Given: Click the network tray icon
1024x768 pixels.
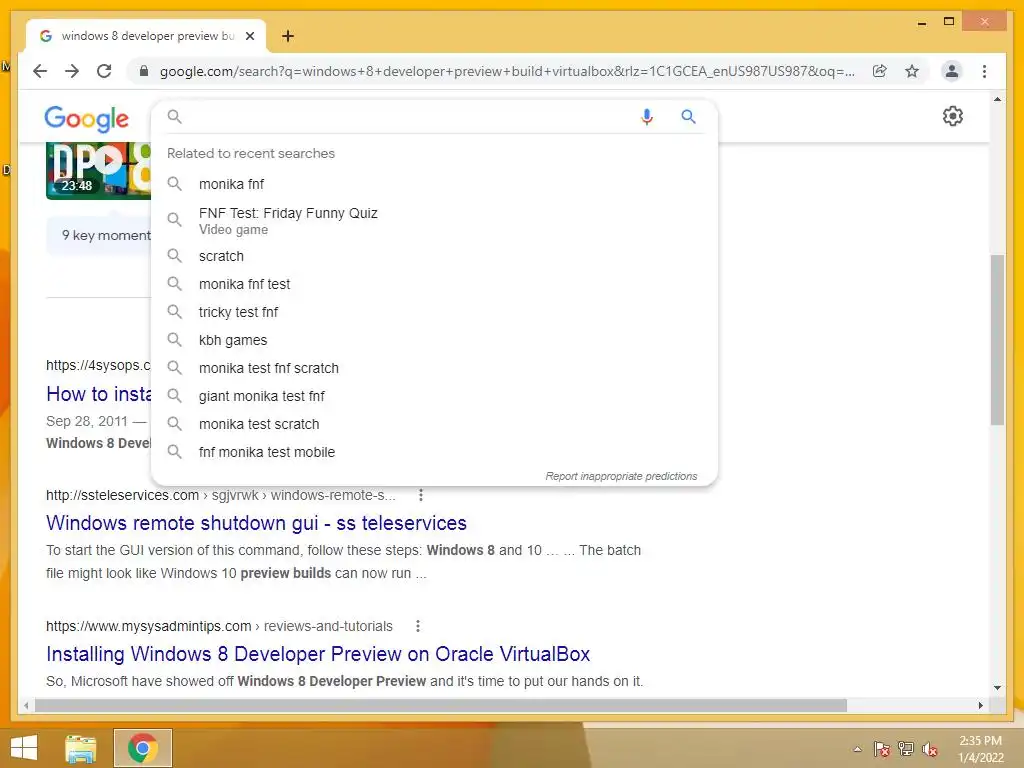Looking at the screenshot, I should click(x=906, y=749).
